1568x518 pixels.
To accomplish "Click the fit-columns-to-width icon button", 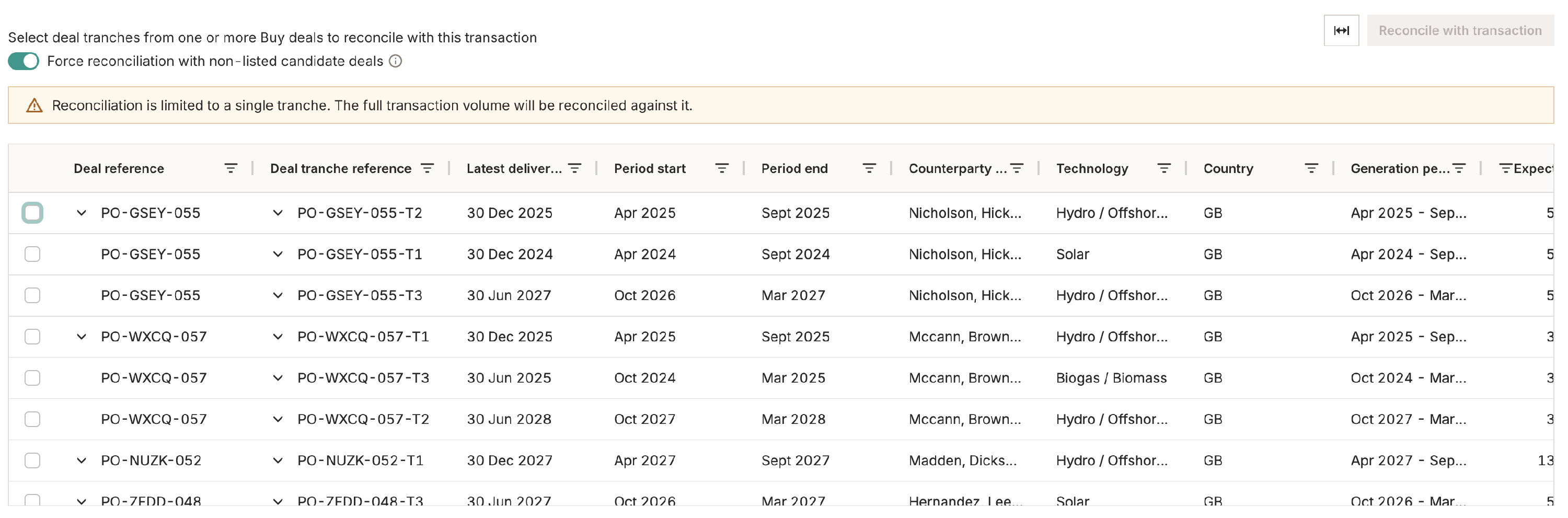I will click(1341, 30).
